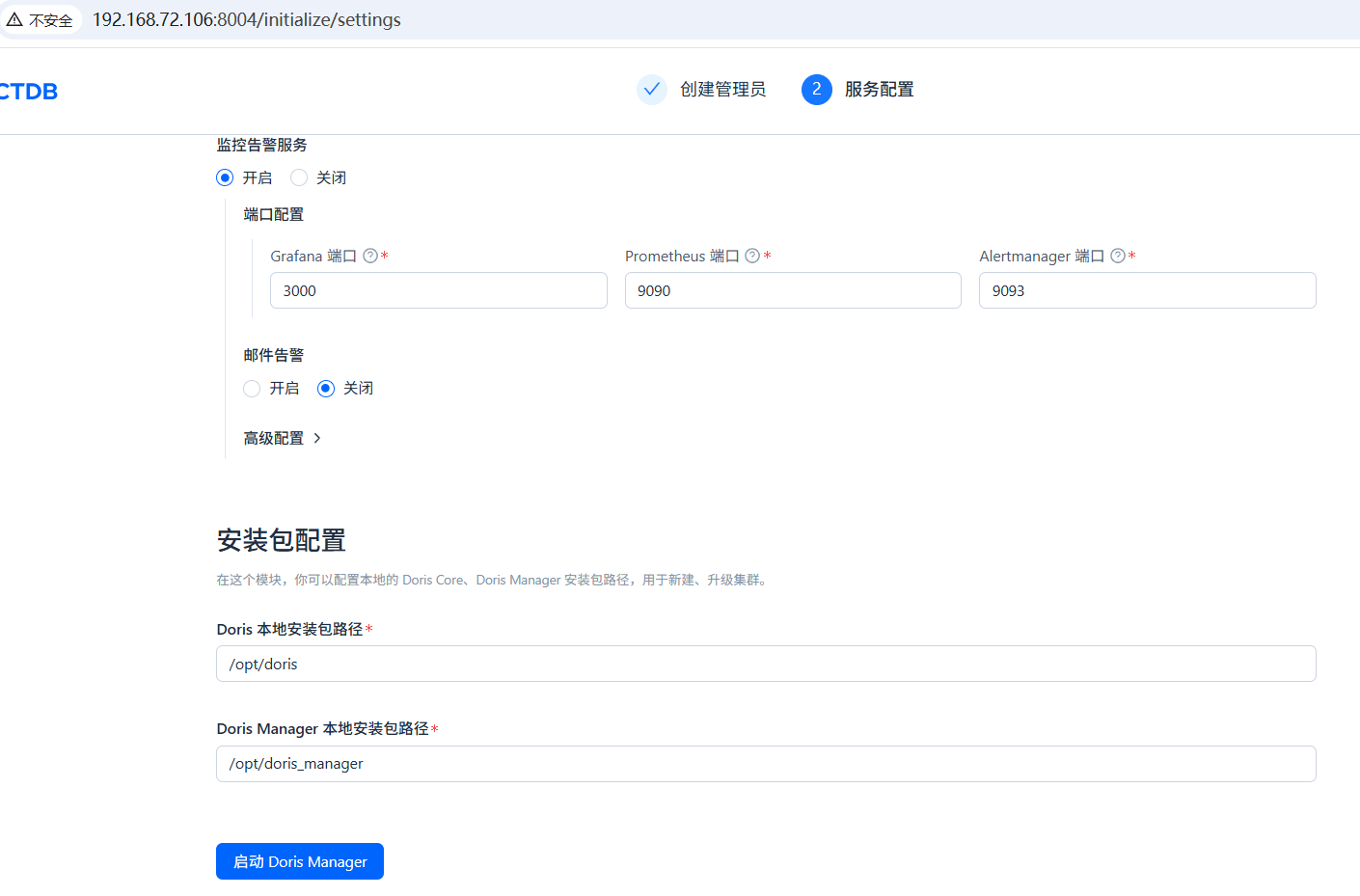Edit the Doris 本地安装包路径 field
The height and width of the screenshot is (896, 1360).
coord(766,664)
